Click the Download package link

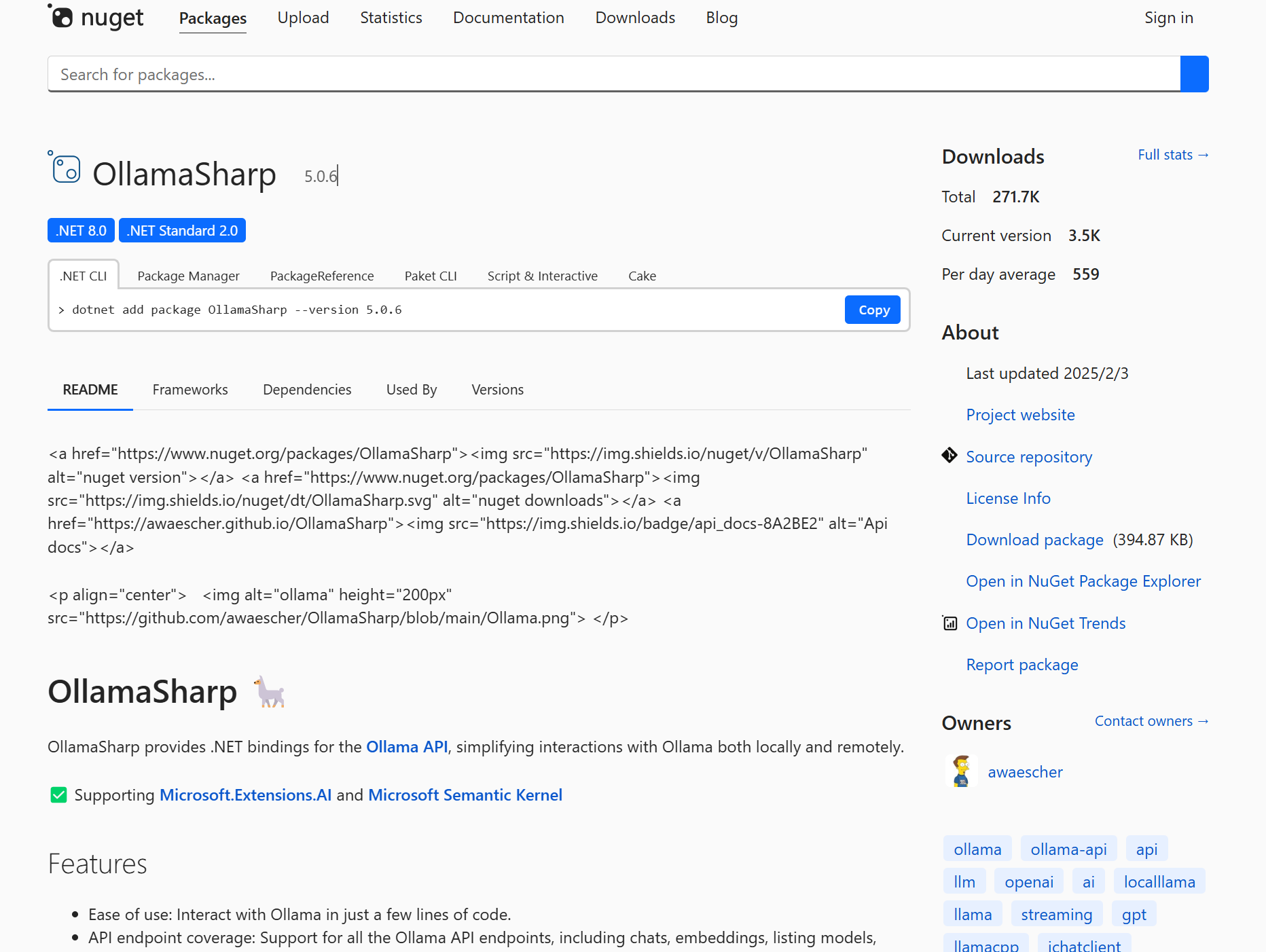[1034, 540]
